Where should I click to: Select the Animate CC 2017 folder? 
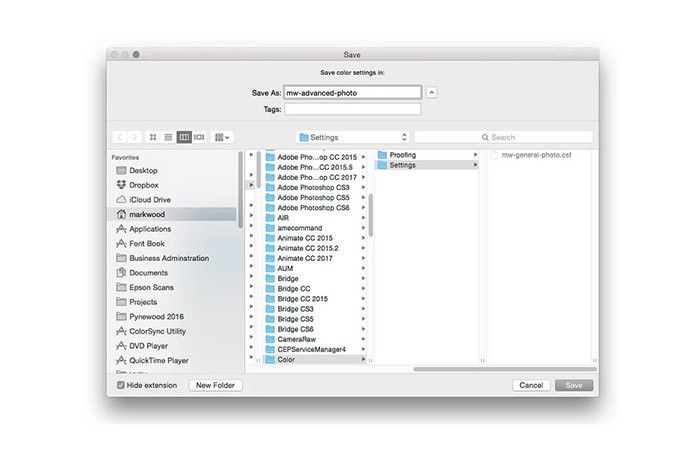[315, 258]
